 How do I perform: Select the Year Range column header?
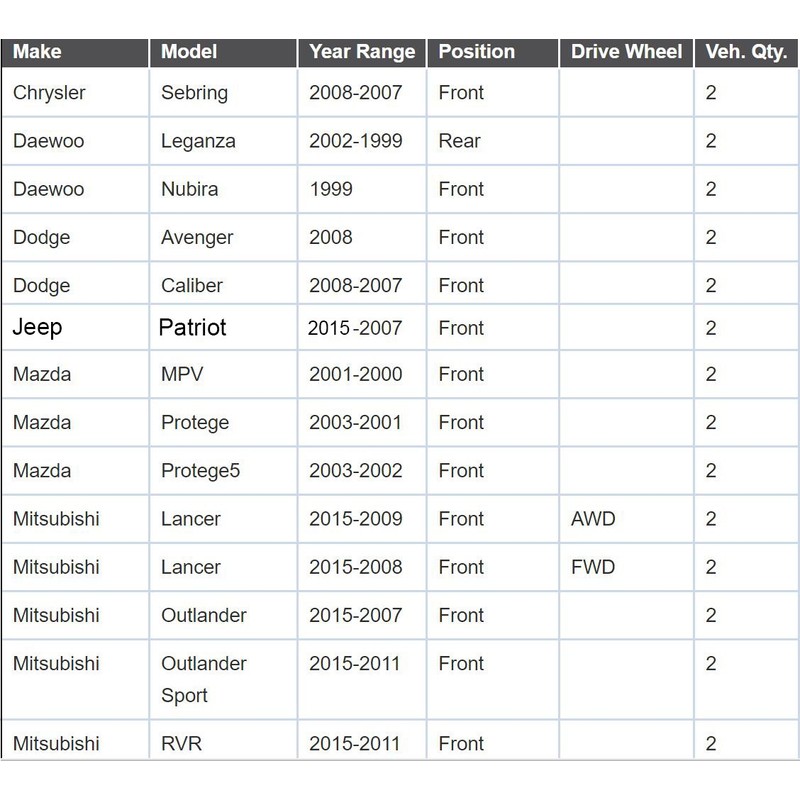(x=362, y=52)
